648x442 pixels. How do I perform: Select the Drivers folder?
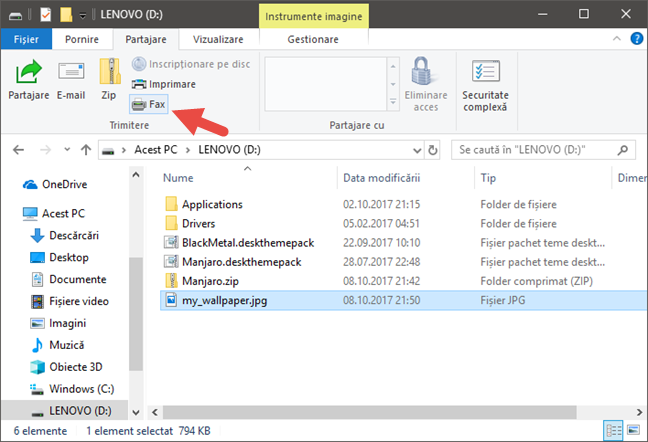[198, 223]
